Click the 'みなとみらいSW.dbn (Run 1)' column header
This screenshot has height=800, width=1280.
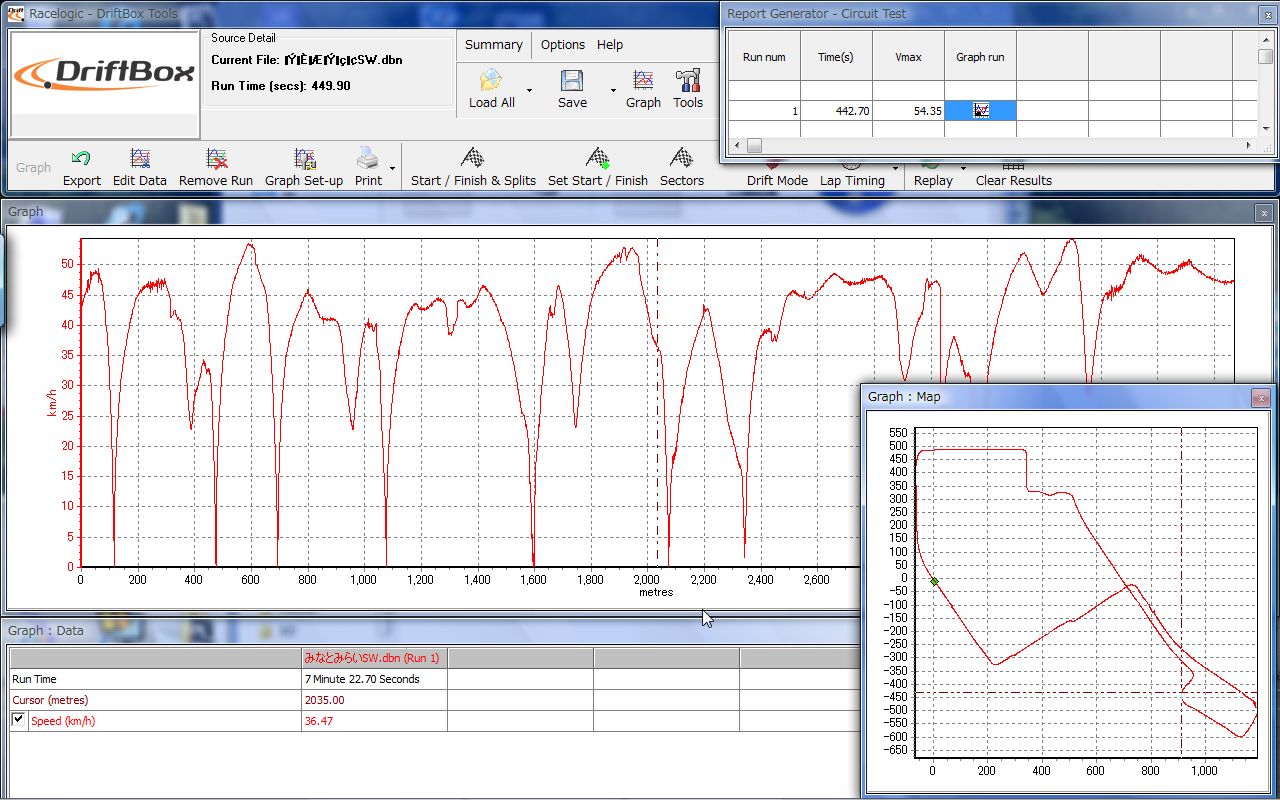tap(372, 657)
